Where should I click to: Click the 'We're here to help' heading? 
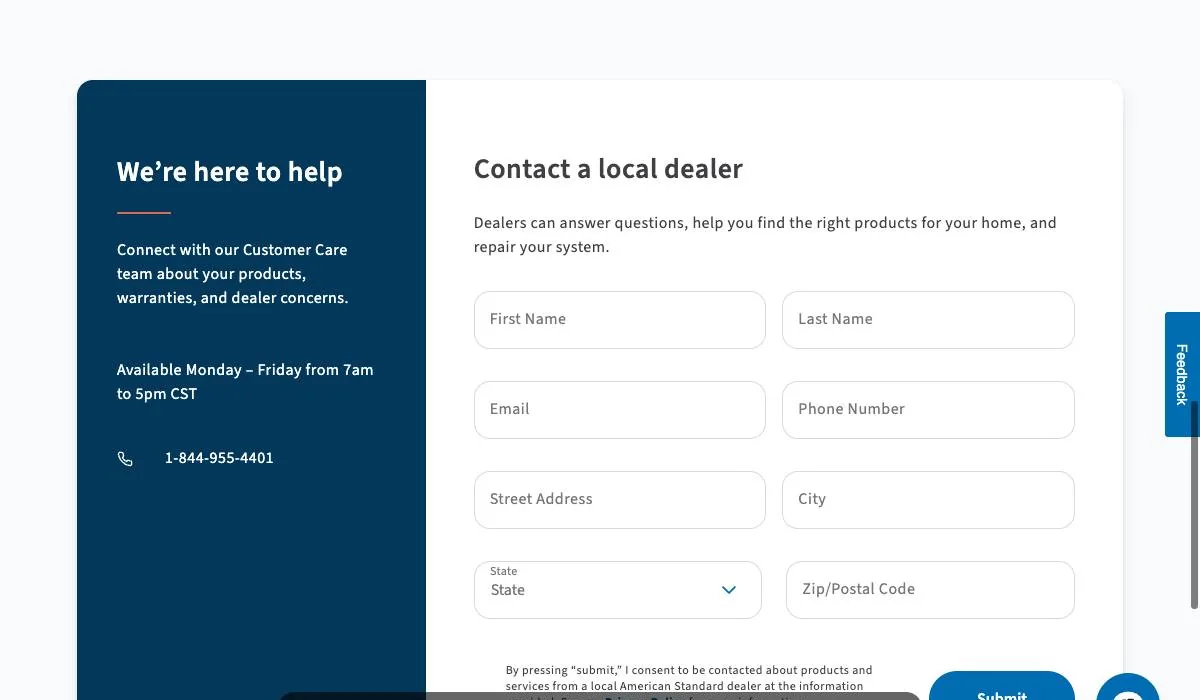click(x=229, y=172)
